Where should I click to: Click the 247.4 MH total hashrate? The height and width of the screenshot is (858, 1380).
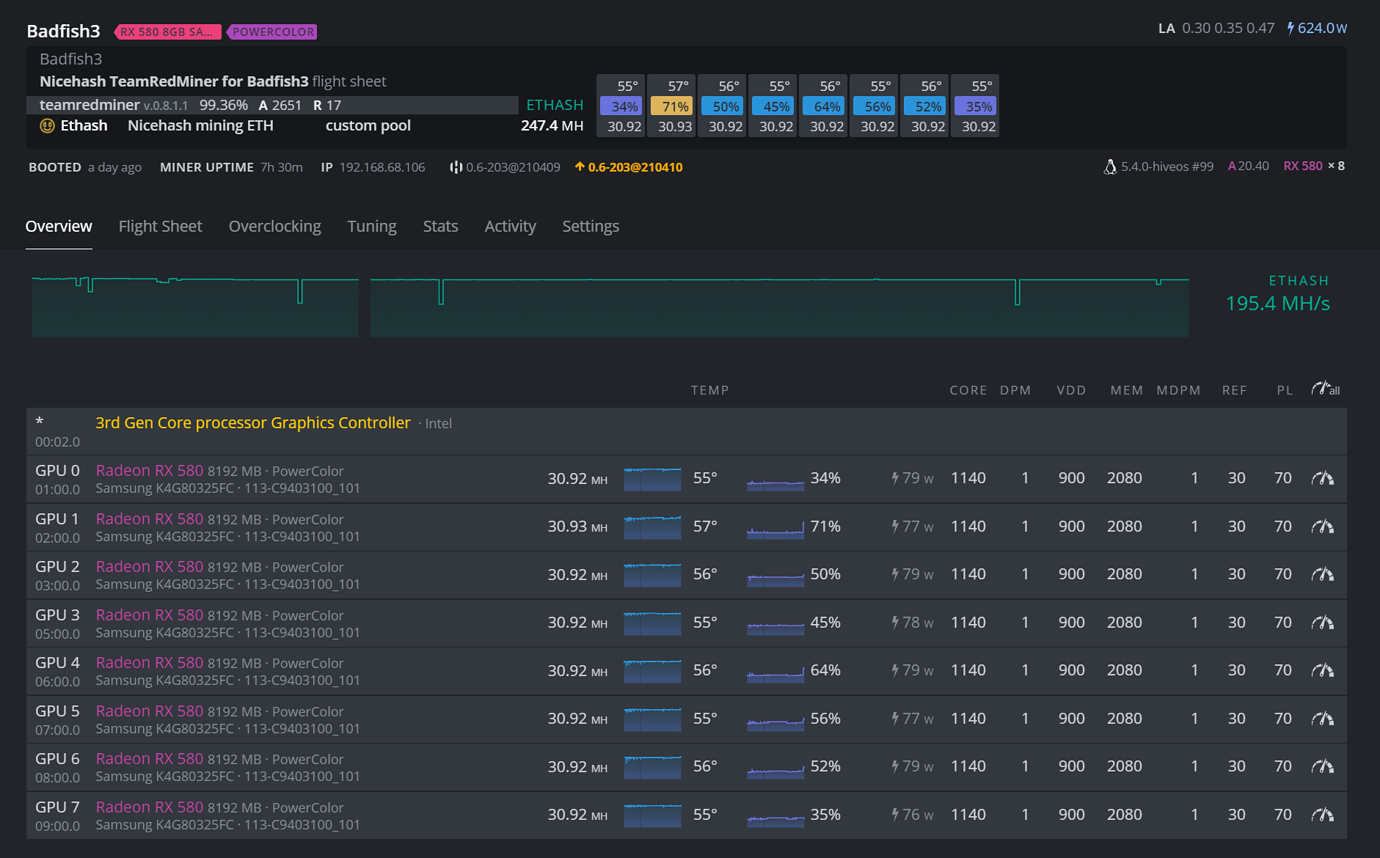(552, 126)
